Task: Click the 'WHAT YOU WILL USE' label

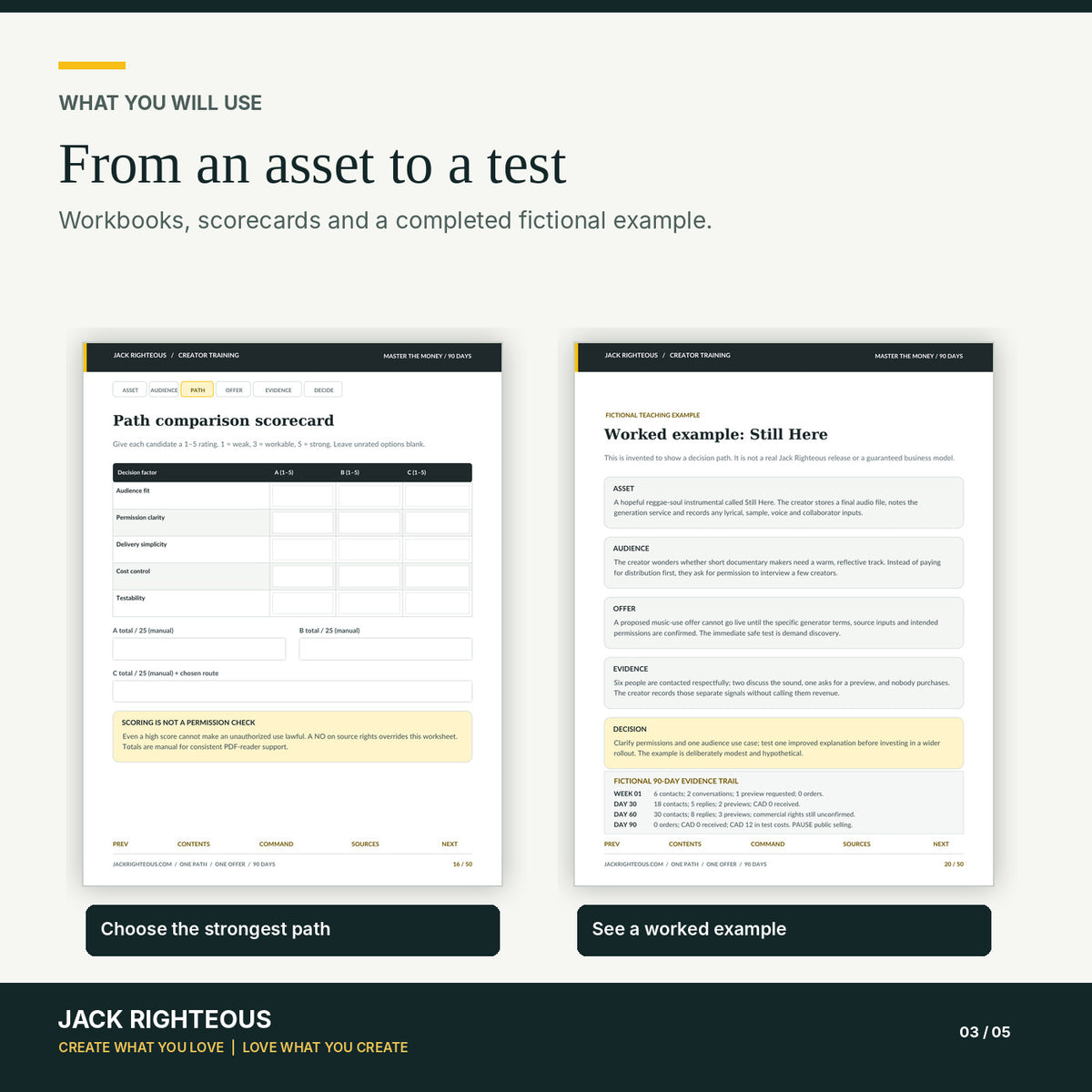Action: [x=160, y=103]
